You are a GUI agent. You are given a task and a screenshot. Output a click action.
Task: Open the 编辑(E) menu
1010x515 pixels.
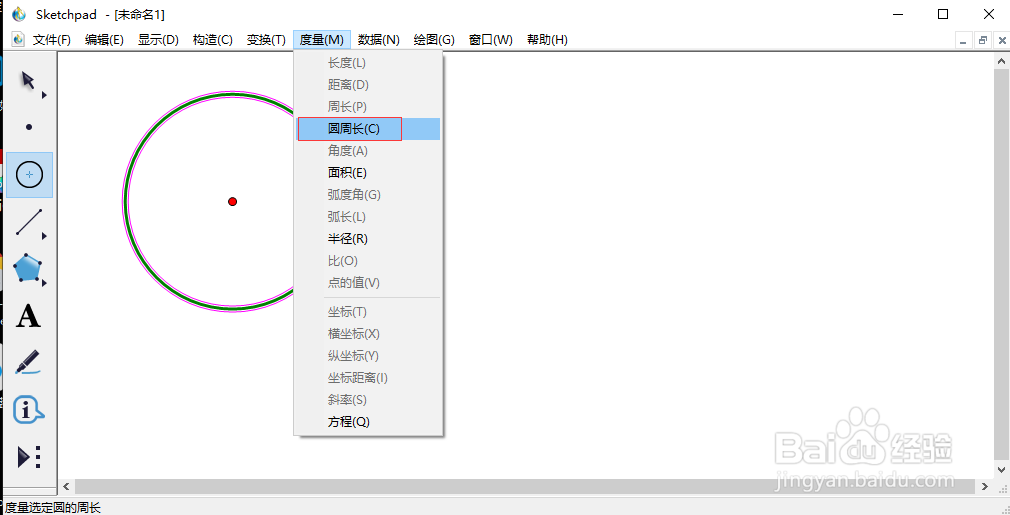(104, 40)
